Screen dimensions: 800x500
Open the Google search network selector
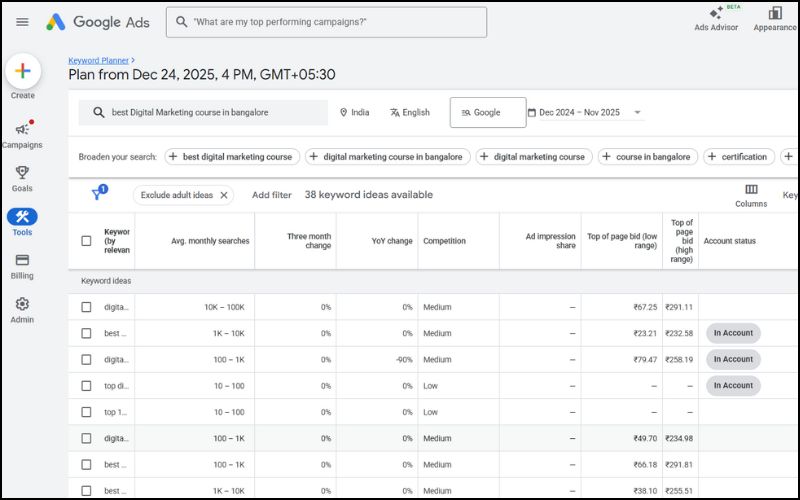pyautogui.click(x=488, y=112)
